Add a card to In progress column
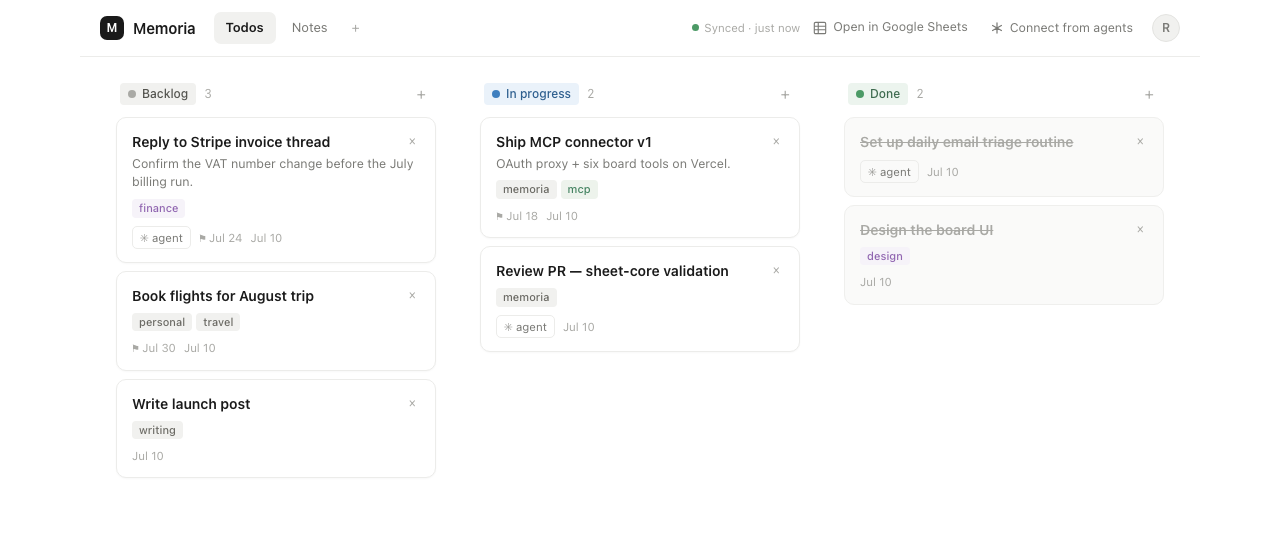 [785, 95]
